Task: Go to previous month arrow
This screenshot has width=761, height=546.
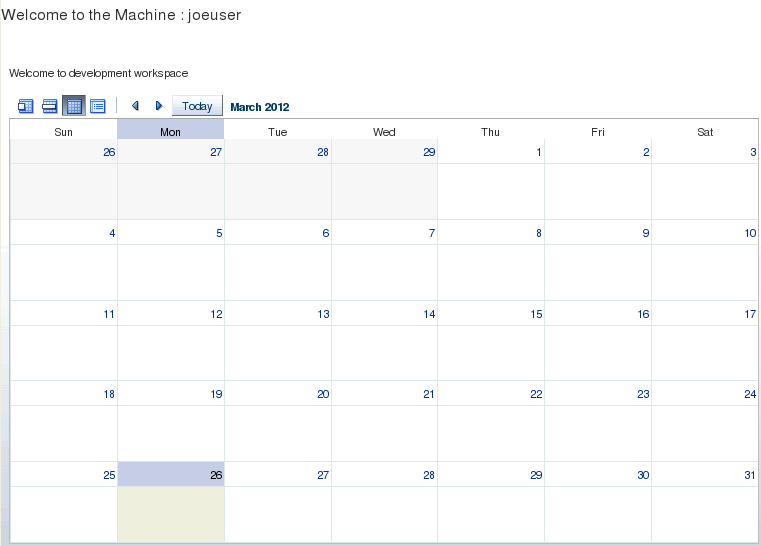Action: point(135,106)
